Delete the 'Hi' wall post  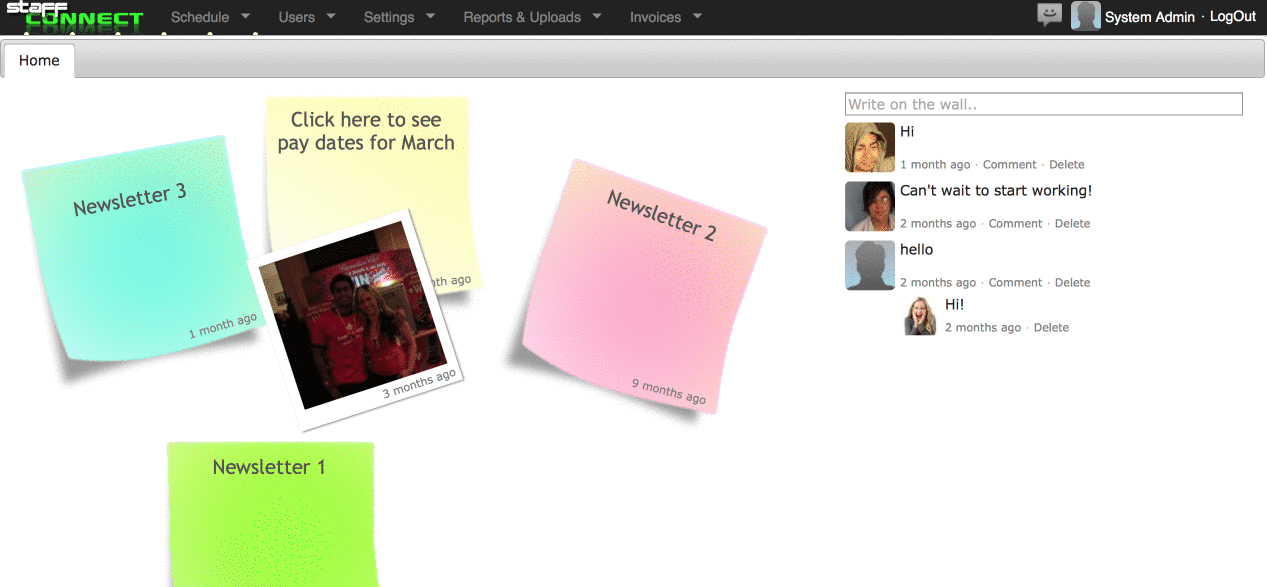[x=1067, y=164]
